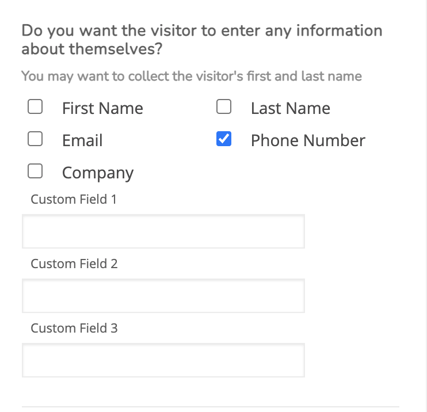The height and width of the screenshot is (412, 427).
Task: Click the Custom Field 3 label
Action: tap(74, 328)
